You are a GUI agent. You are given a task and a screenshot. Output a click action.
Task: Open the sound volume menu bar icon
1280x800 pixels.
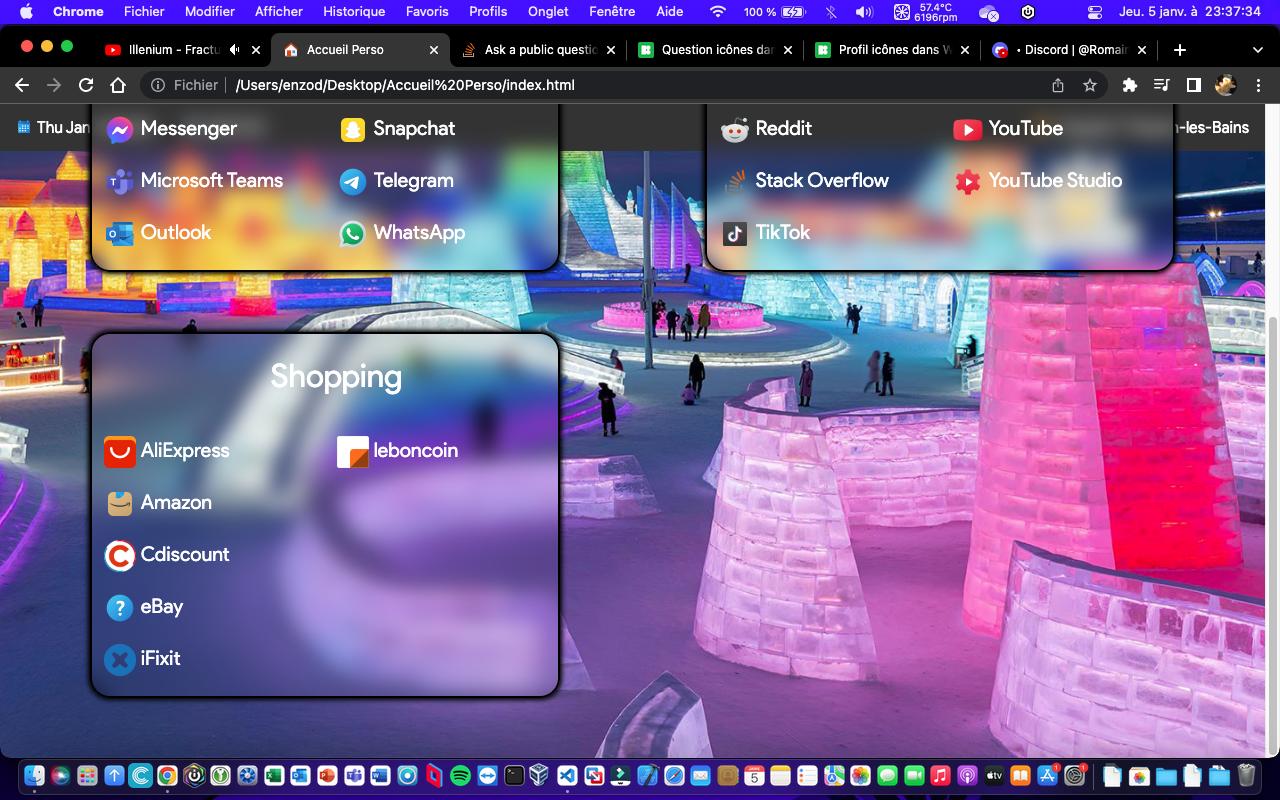[863, 12]
